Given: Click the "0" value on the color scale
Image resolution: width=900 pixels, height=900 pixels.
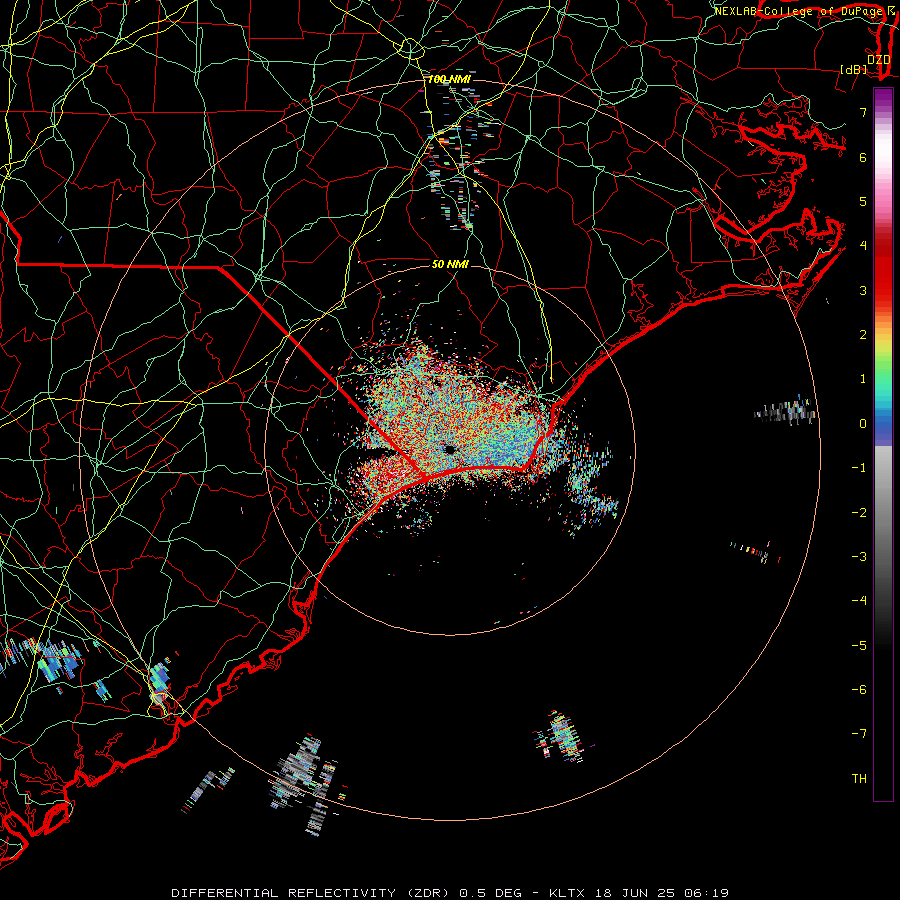Looking at the screenshot, I should (x=863, y=424).
